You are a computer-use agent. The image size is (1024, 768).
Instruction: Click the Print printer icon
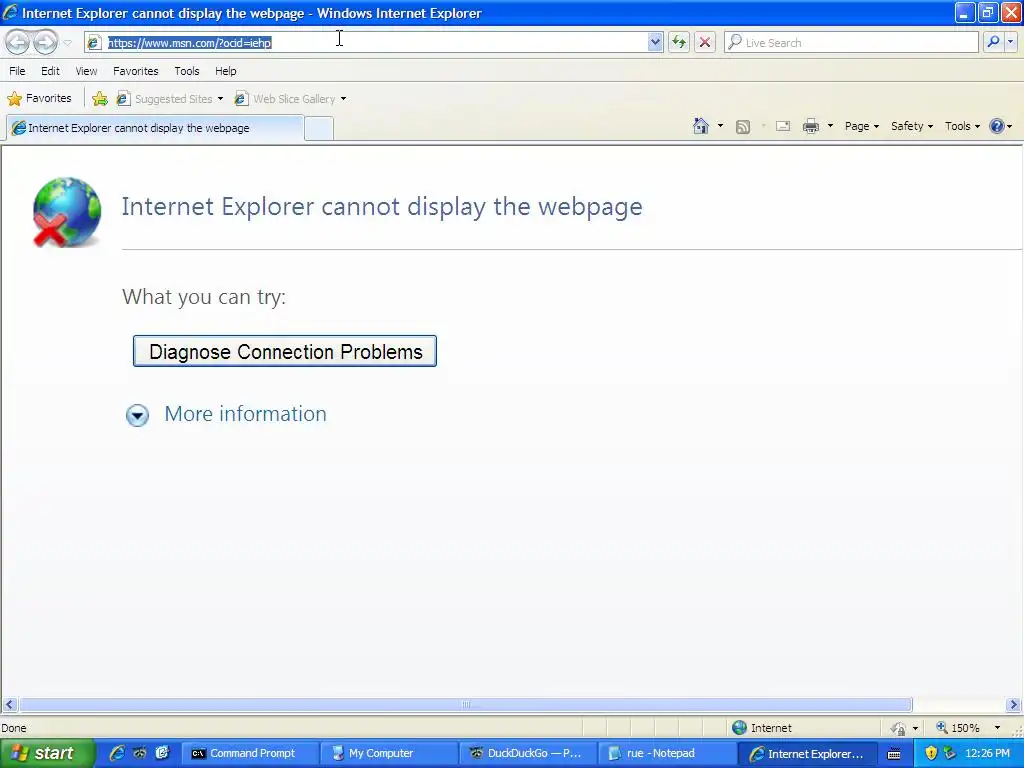[x=810, y=126]
